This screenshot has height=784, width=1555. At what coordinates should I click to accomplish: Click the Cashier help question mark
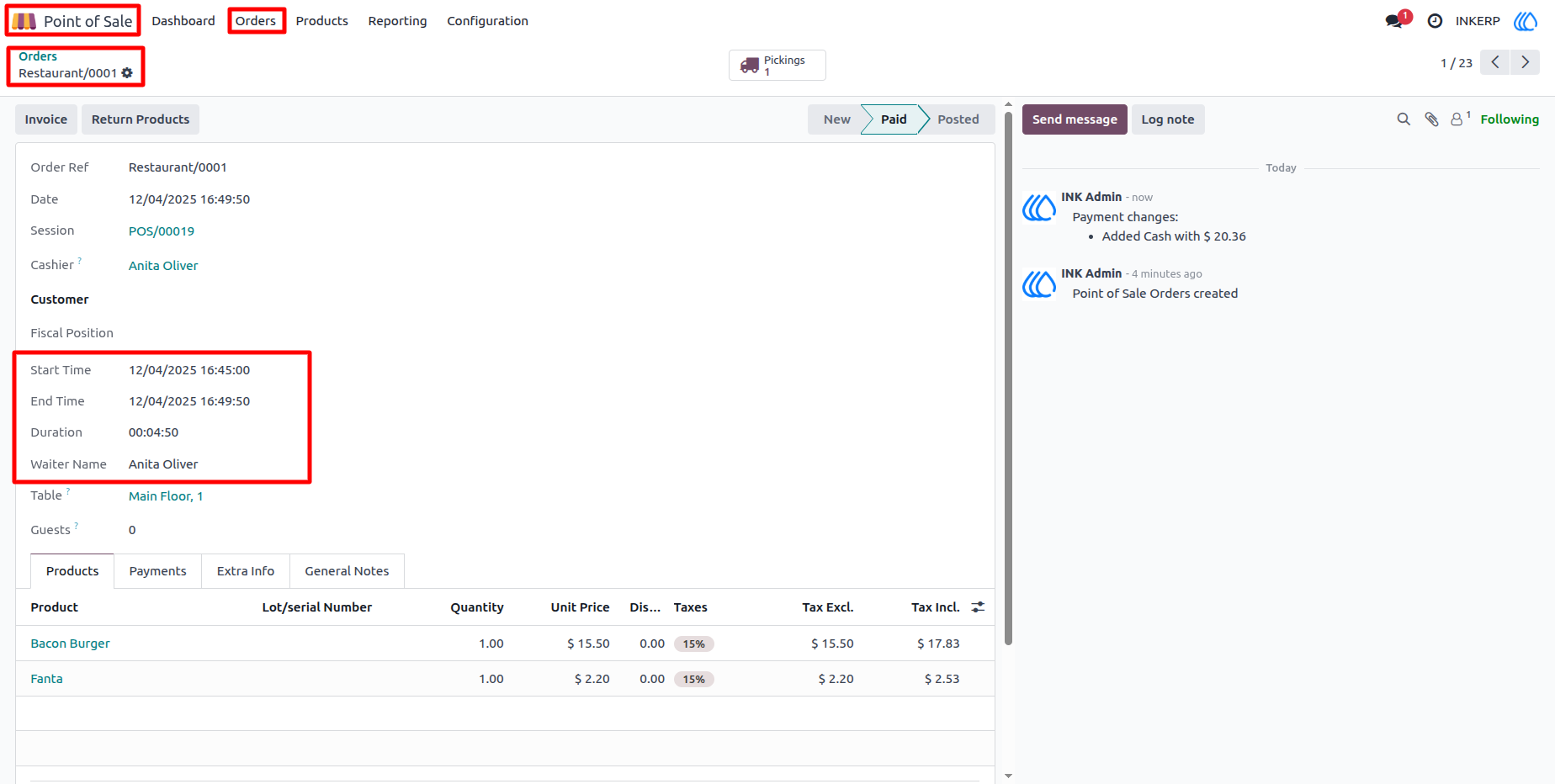coord(79,261)
